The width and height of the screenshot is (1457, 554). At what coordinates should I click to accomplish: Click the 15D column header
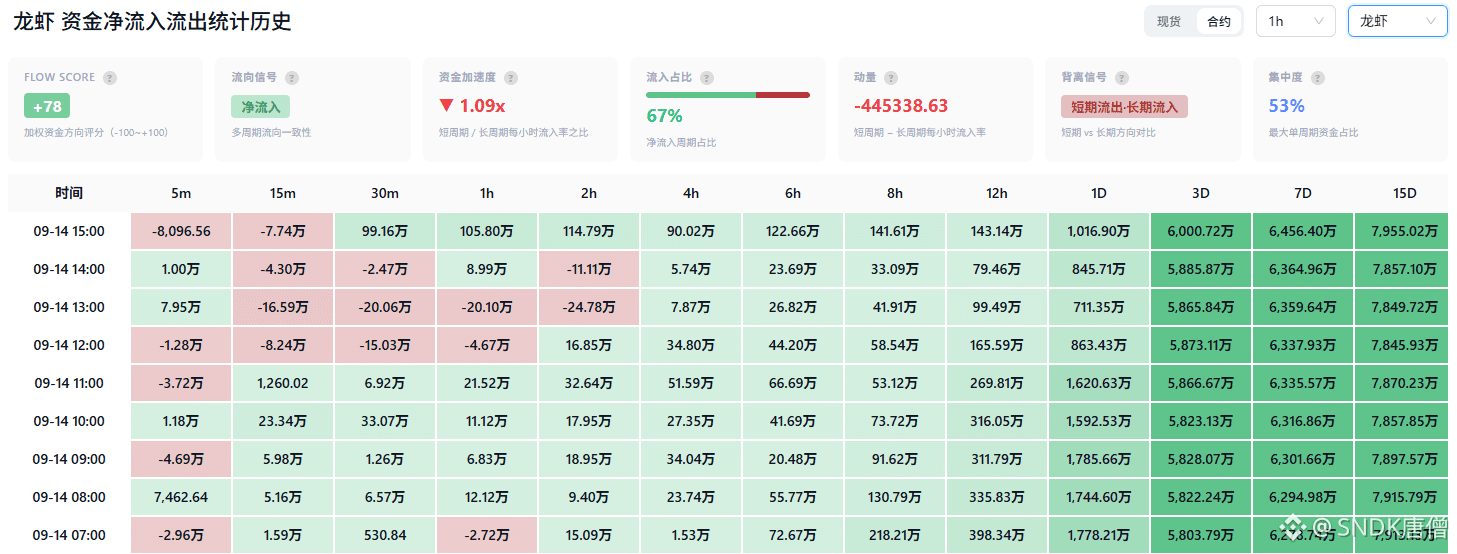[1403, 193]
